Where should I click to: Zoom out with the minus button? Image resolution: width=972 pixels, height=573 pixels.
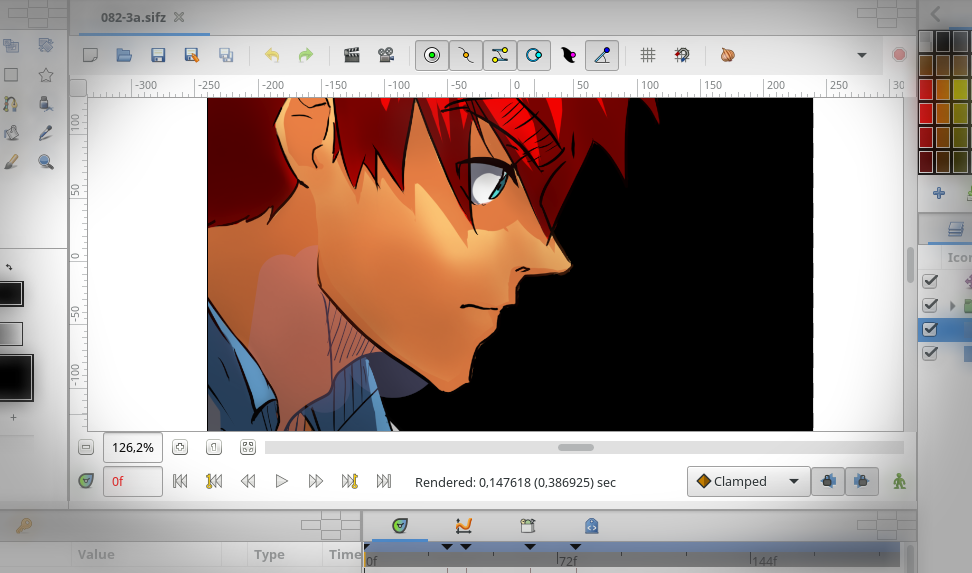pos(86,447)
